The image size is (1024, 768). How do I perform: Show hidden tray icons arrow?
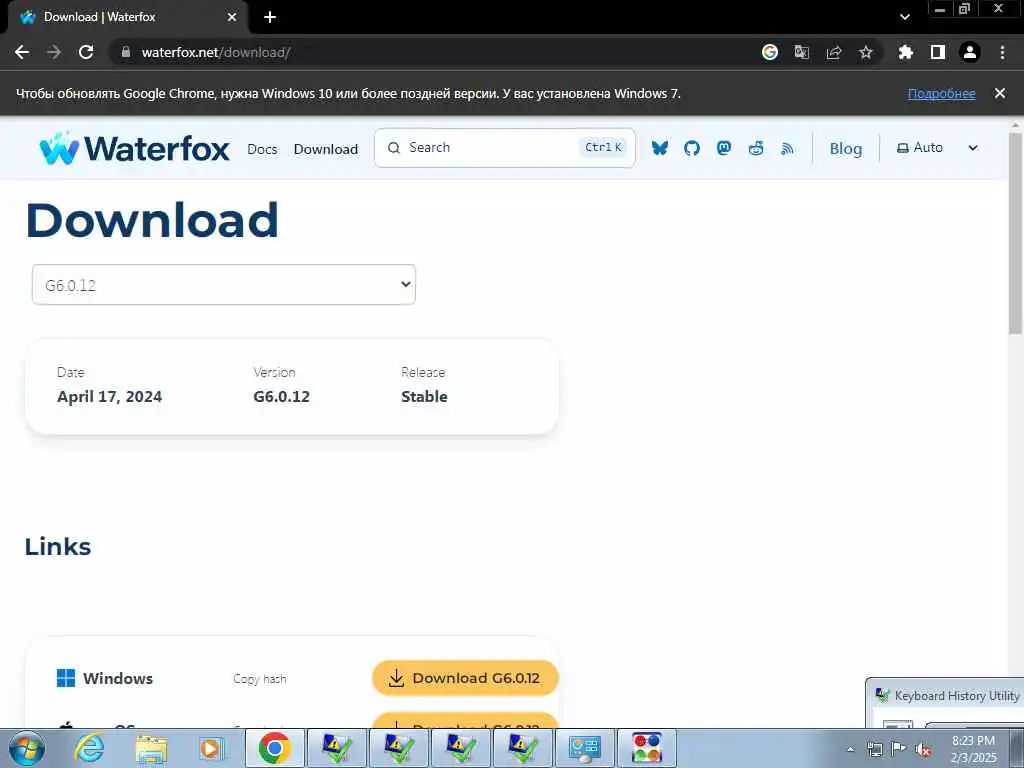[850, 750]
